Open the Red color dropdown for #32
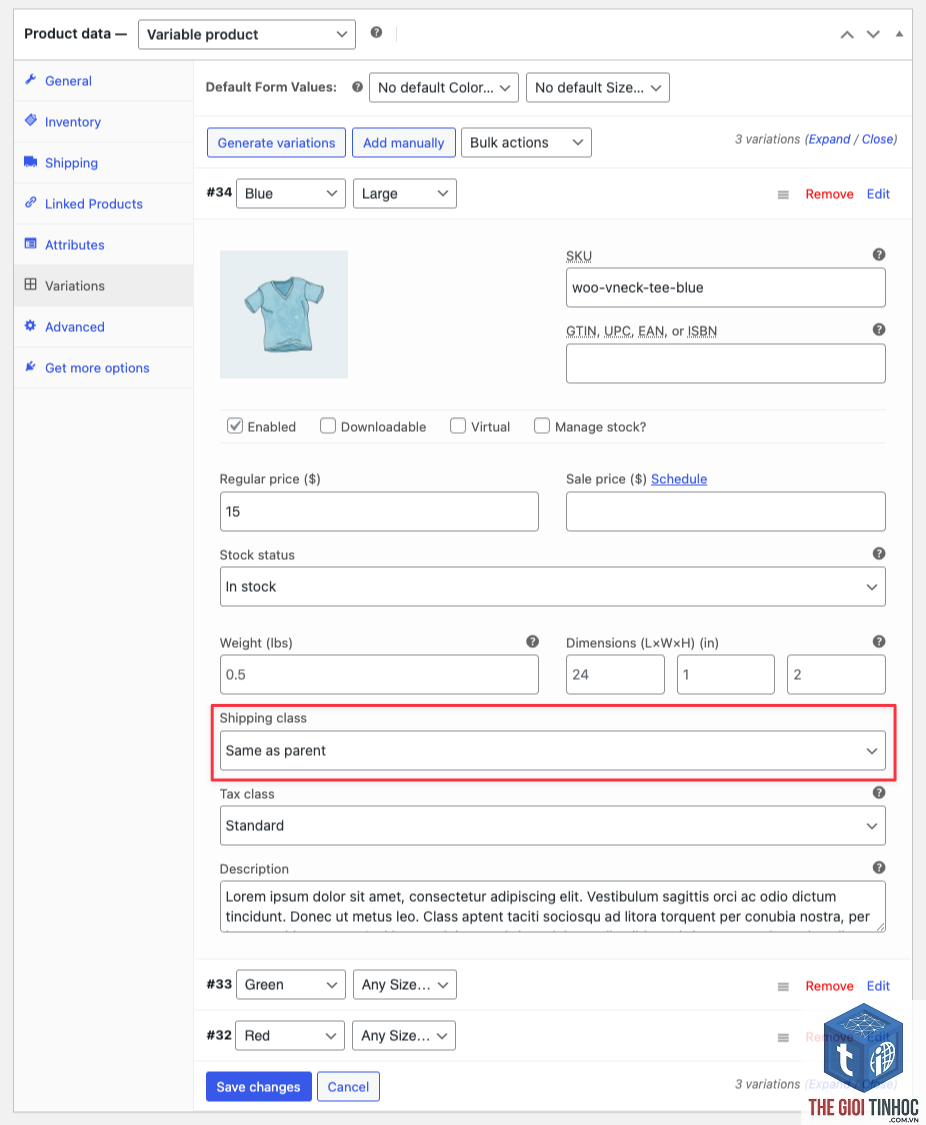This screenshot has width=926, height=1125. point(290,1035)
